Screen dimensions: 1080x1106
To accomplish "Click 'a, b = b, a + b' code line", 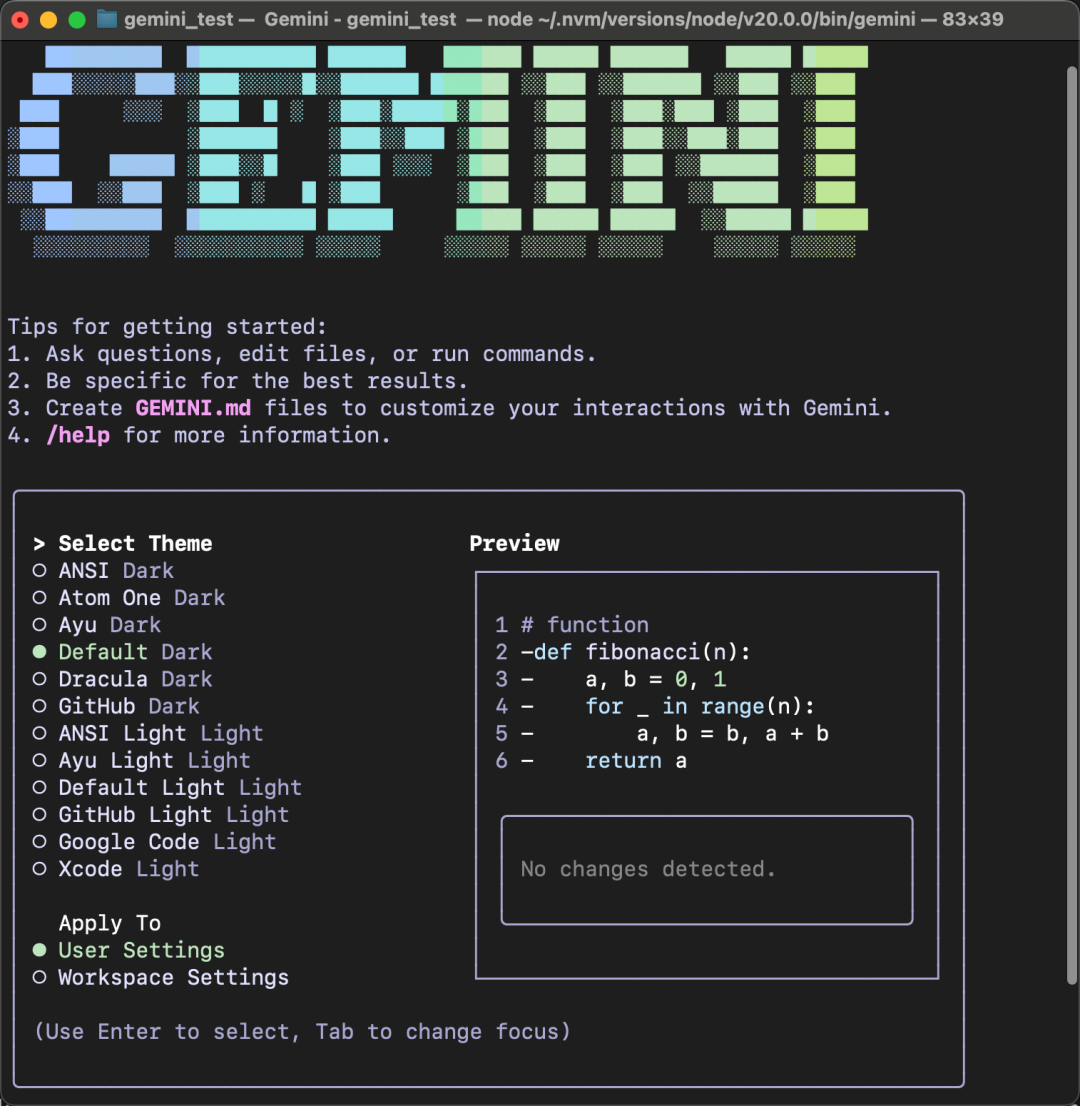I will pyautogui.click(x=732, y=734).
